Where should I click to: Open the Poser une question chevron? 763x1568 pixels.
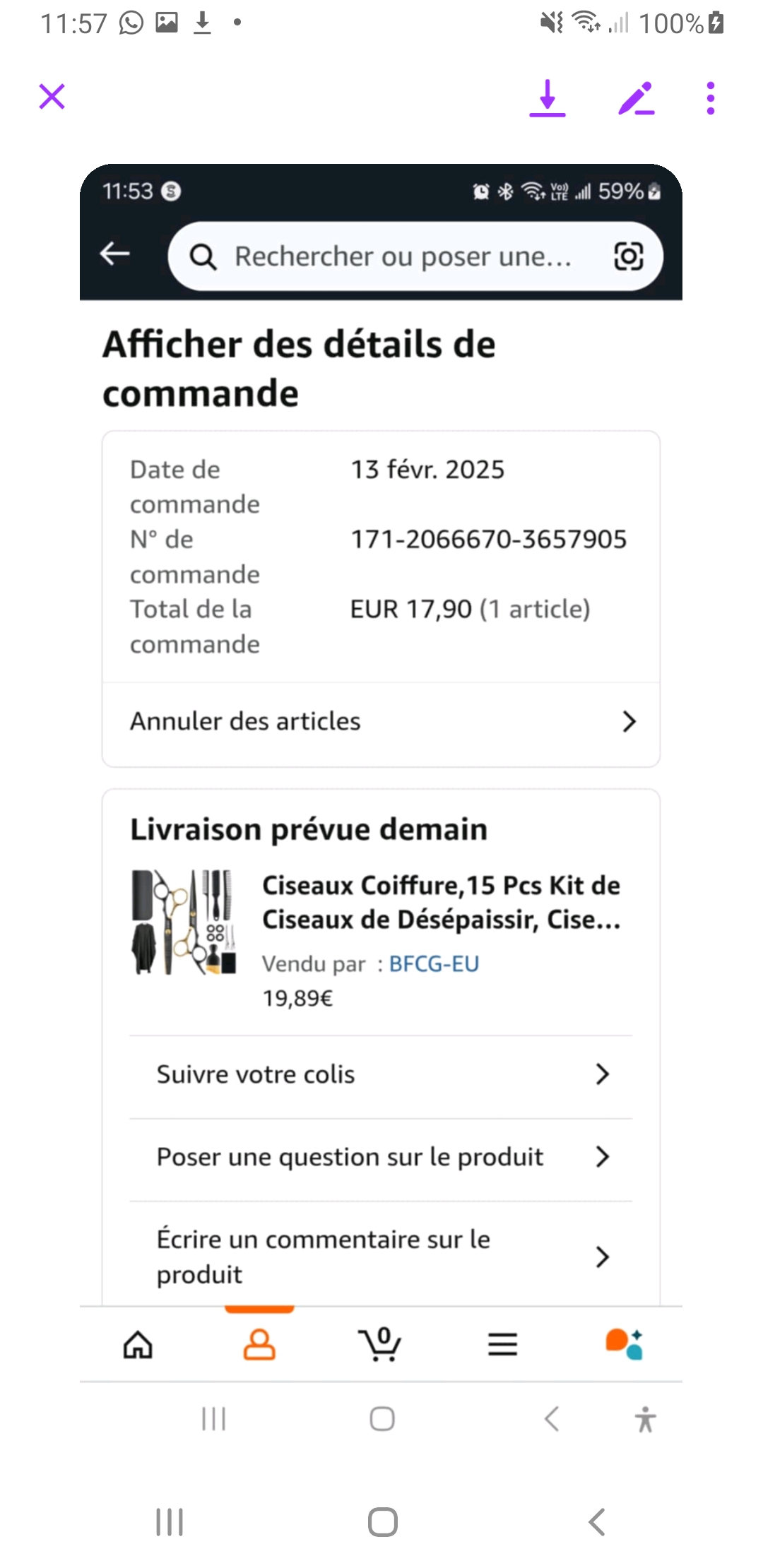pos(602,1157)
